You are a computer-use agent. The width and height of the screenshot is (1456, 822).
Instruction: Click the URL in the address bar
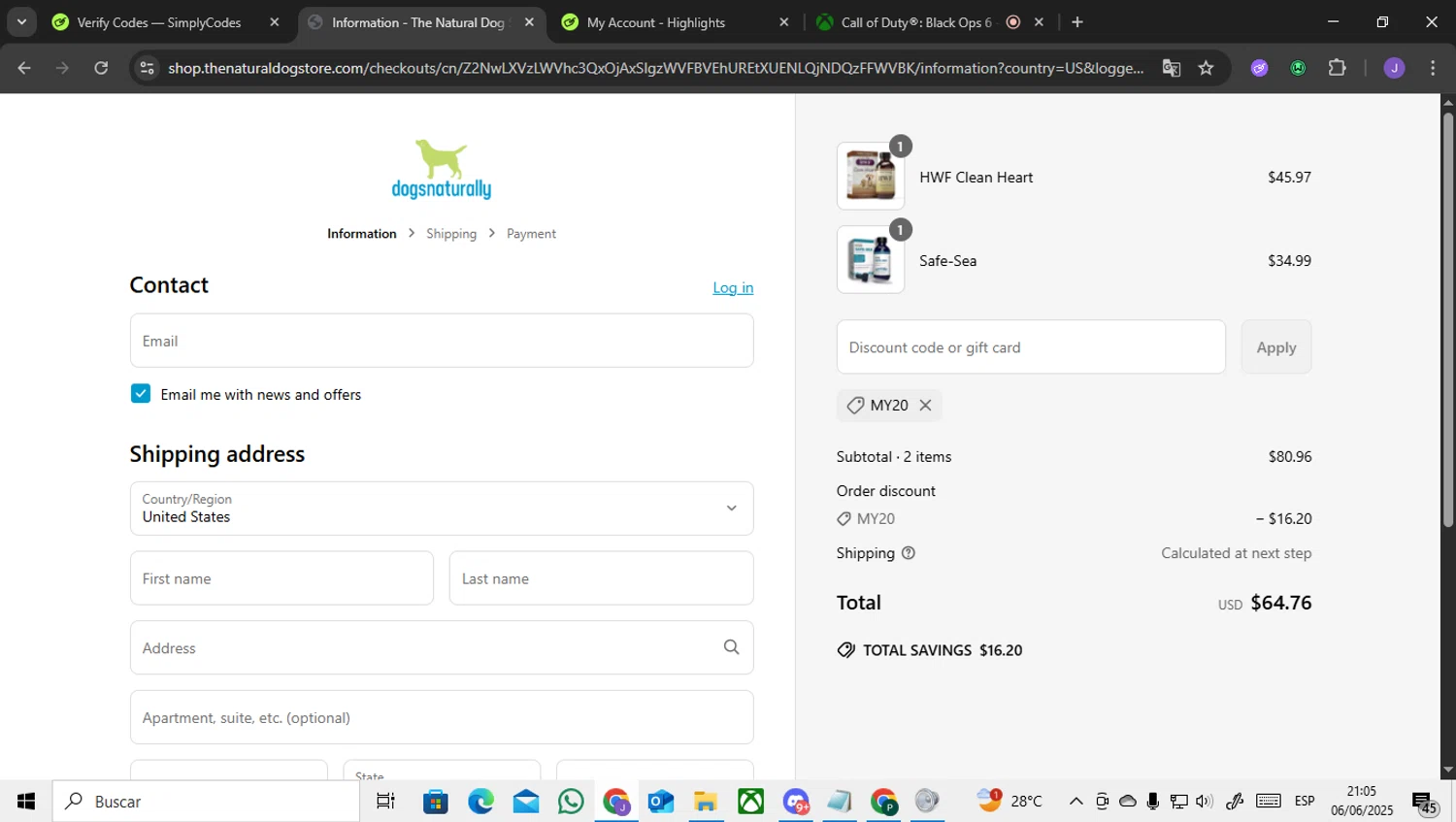tap(655, 68)
